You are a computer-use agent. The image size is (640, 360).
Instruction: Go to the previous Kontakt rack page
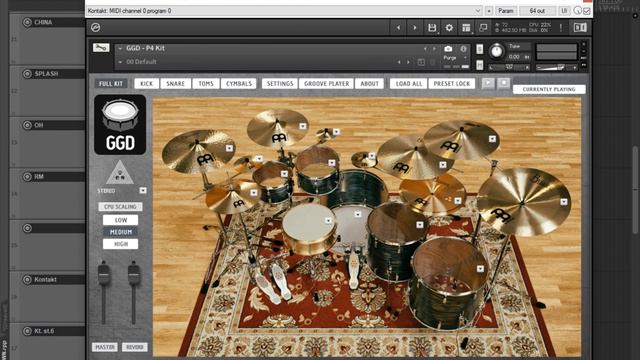pos(398,28)
